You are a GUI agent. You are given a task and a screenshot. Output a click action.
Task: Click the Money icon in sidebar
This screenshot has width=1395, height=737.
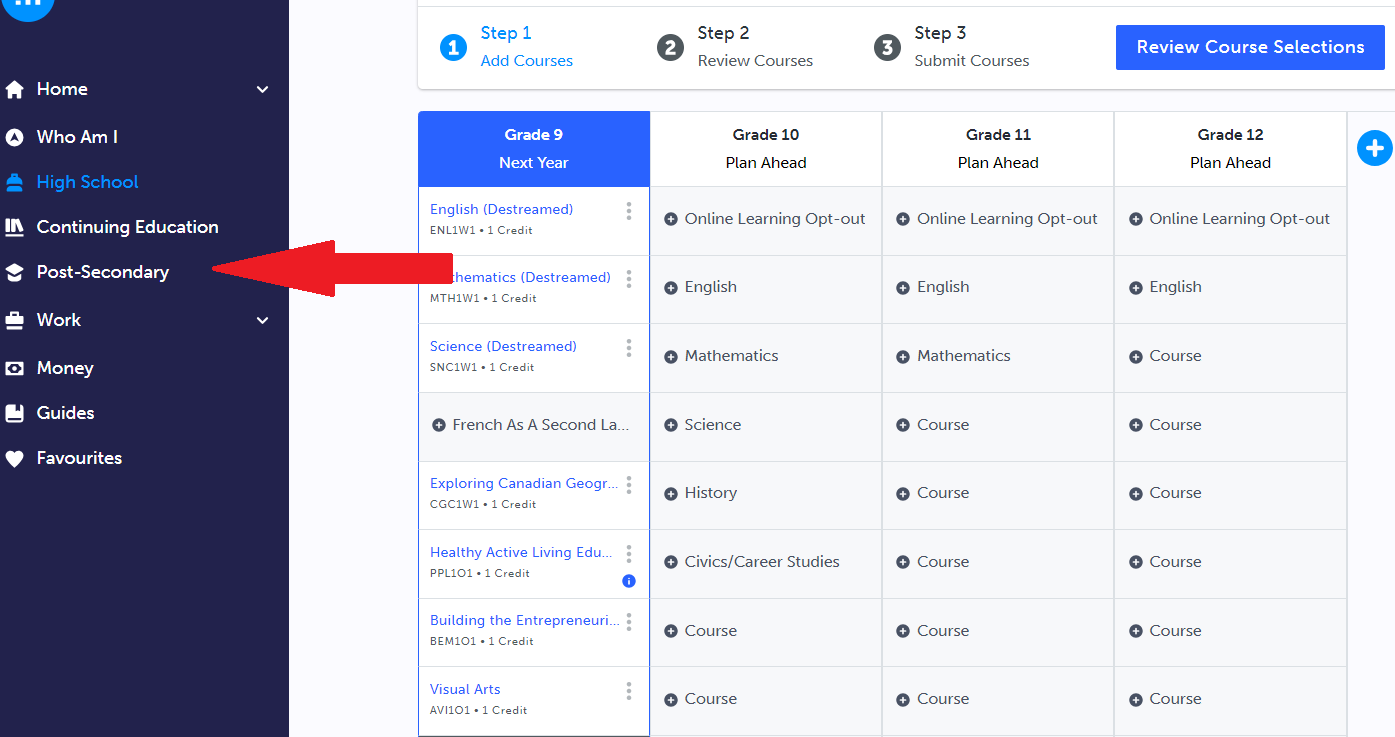(x=14, y=368)
